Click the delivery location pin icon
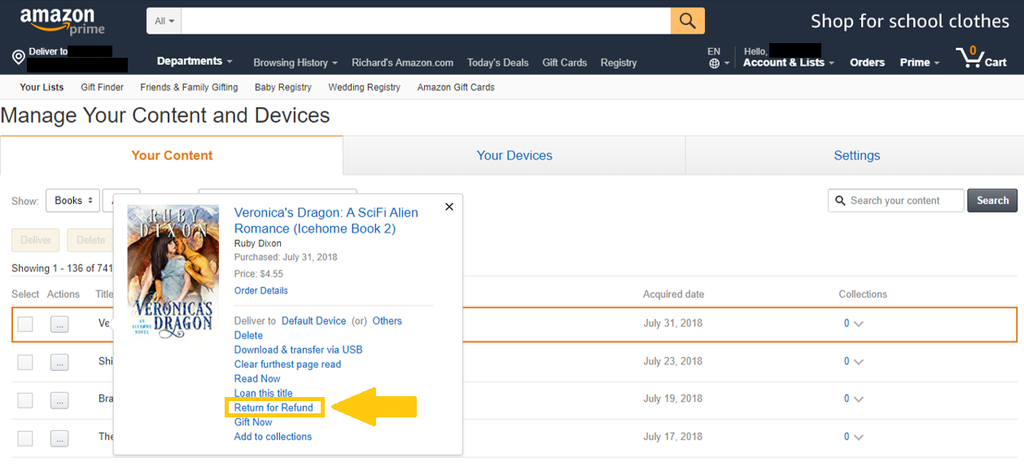This screenshot has height=467, width=1024. [x=19, y=59]
